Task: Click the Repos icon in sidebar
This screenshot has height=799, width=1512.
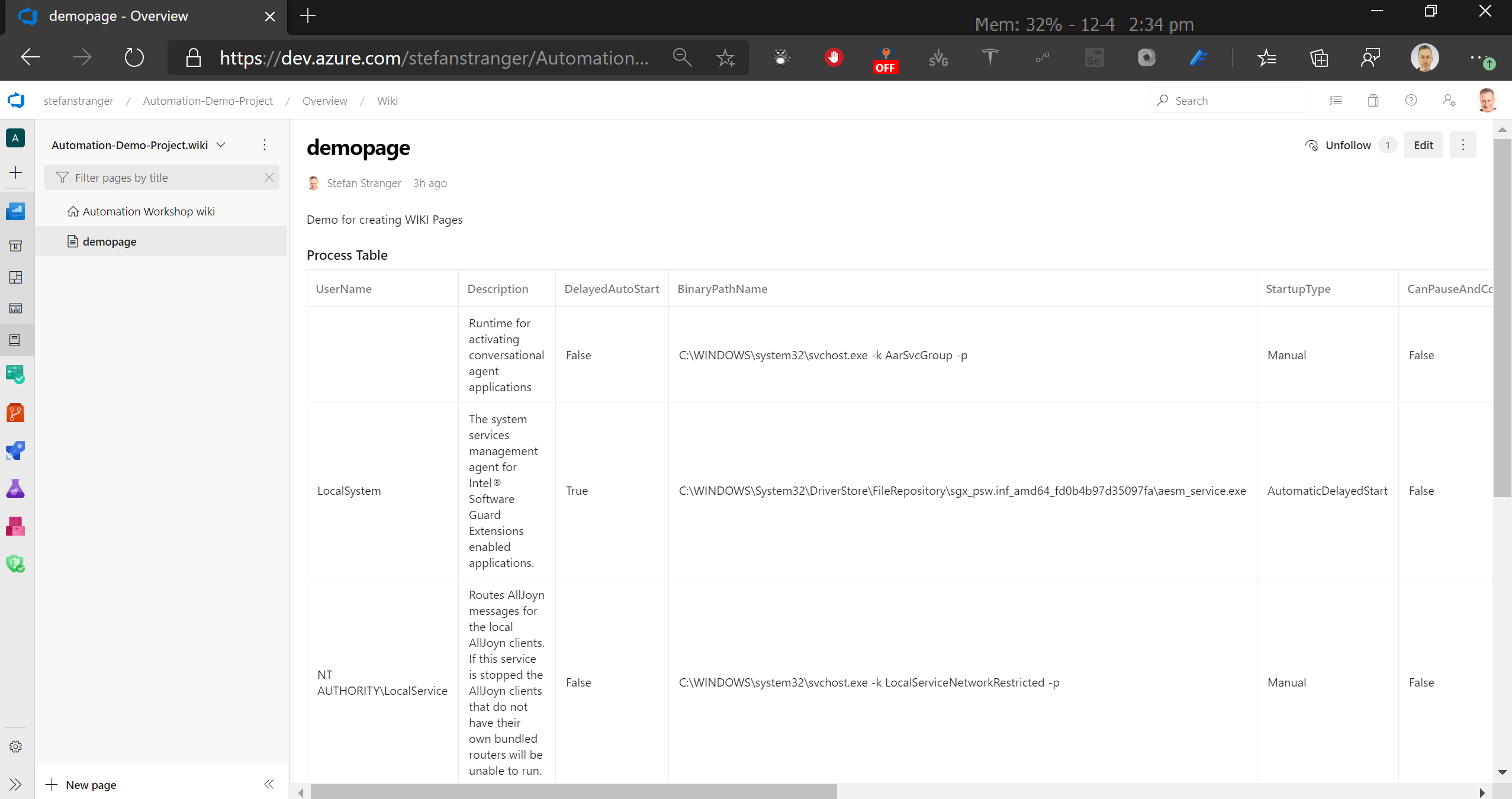Action: tap(15, 412)
